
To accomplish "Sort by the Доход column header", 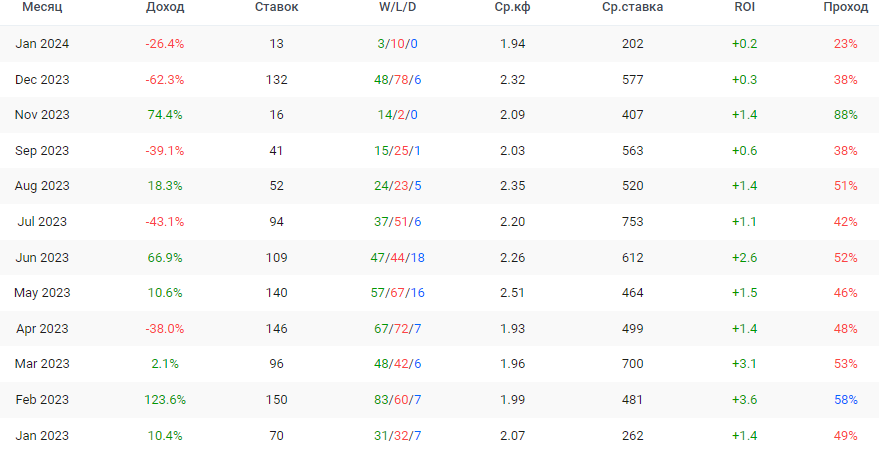I will pos(164,7).
